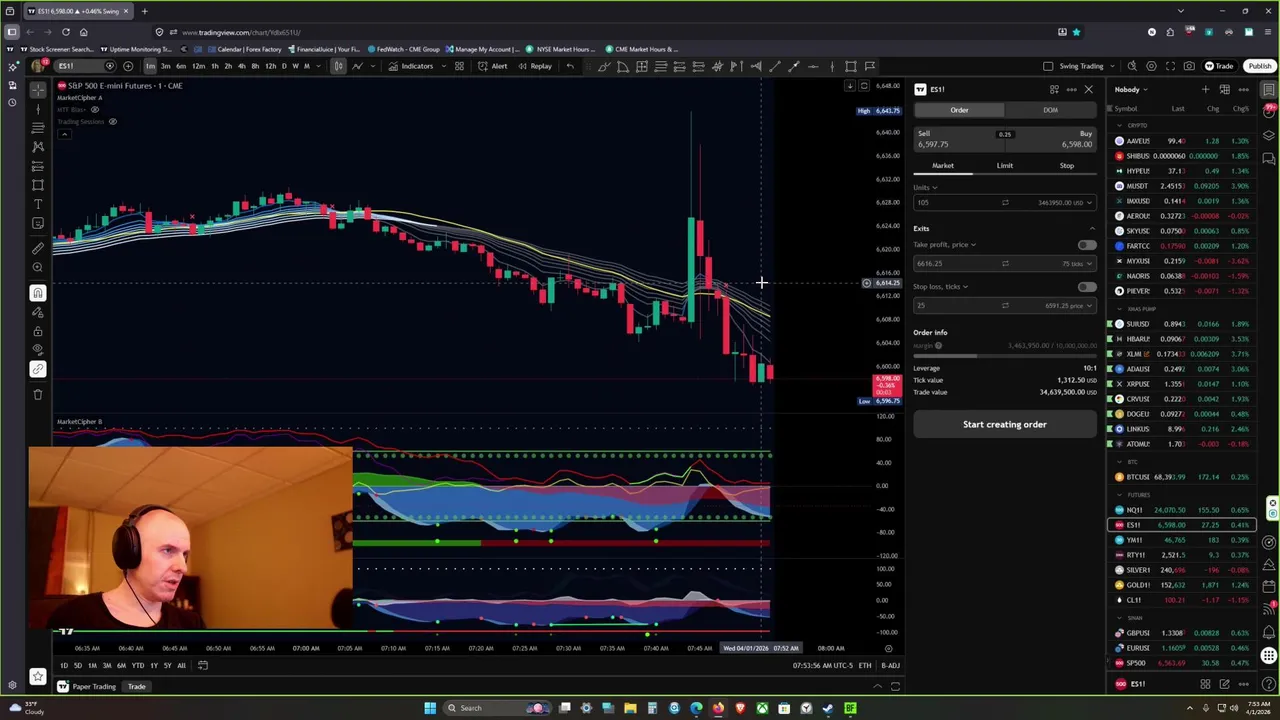Screen dimensions: 1280x720
Task: Open the Stop loss, ticks dropdown
Action: [x=940, y=287]
